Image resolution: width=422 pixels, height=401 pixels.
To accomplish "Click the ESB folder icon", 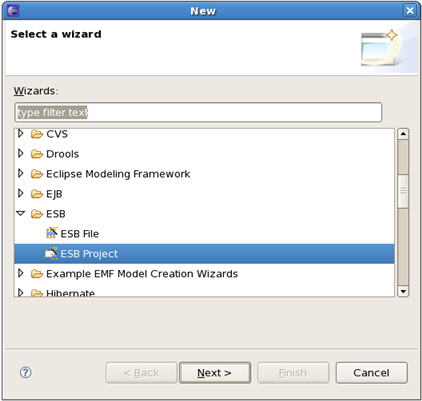I will (37, 214).
